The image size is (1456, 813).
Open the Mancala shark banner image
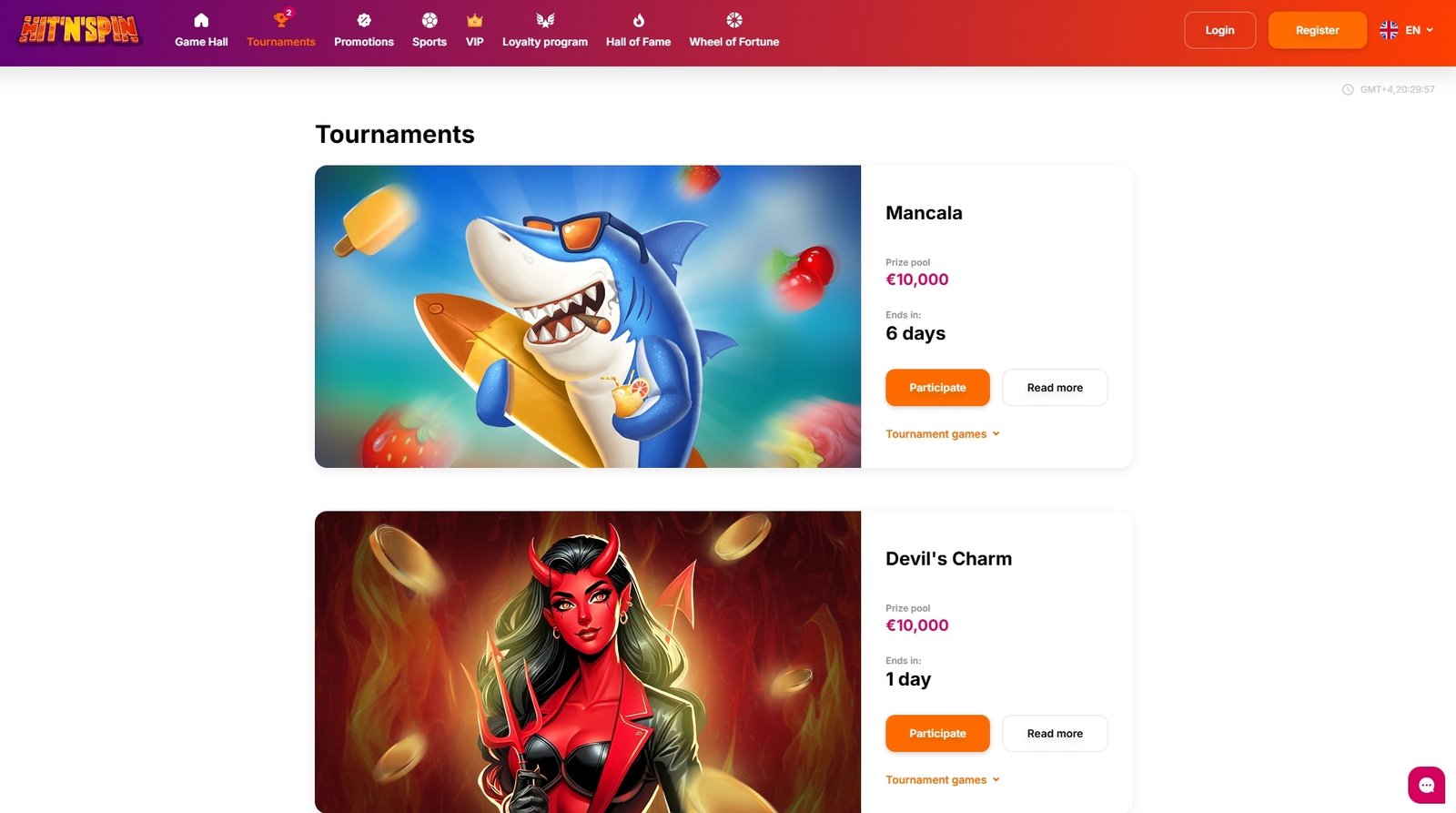[588, 317]
